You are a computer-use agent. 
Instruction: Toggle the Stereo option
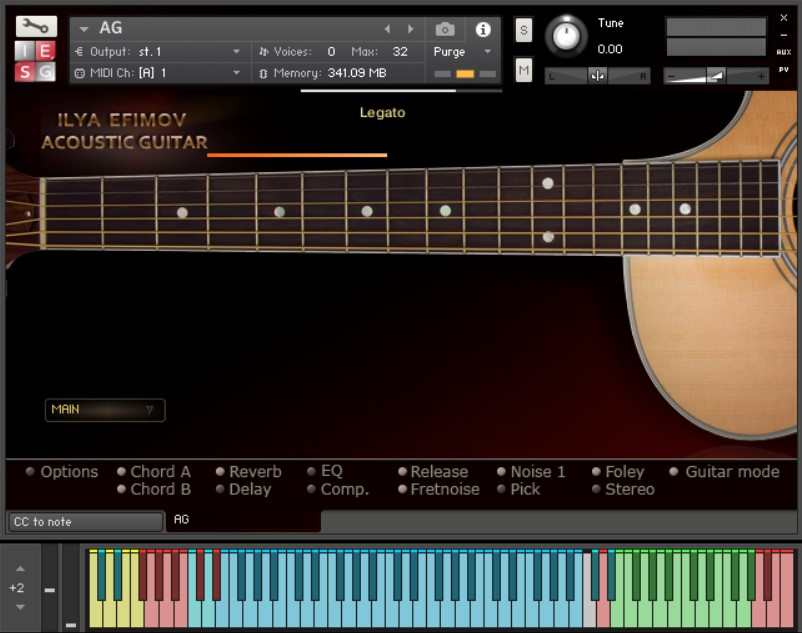596,489
